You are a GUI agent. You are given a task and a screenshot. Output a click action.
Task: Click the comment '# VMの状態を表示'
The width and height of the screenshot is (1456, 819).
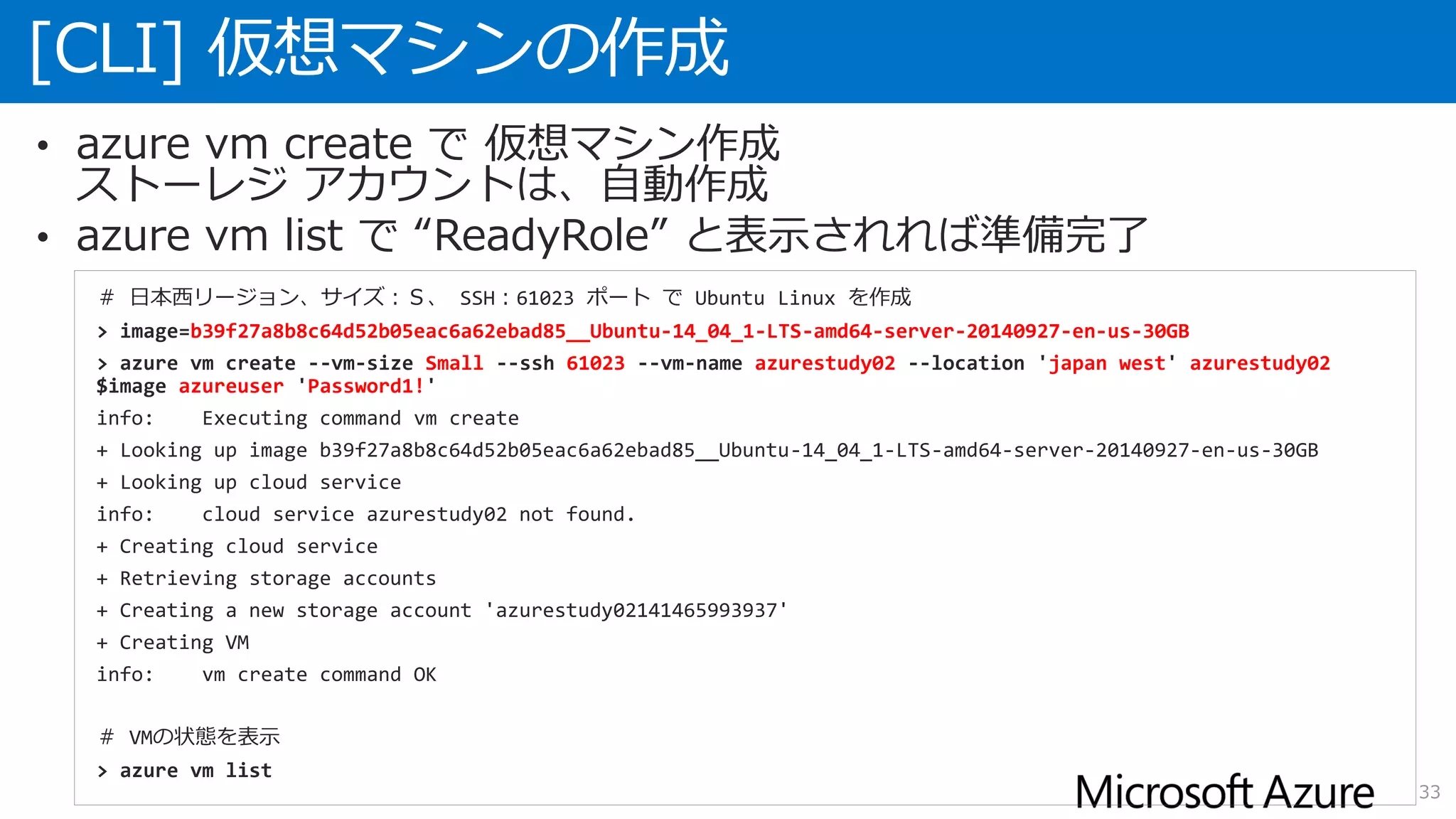(x=190, y=737)
